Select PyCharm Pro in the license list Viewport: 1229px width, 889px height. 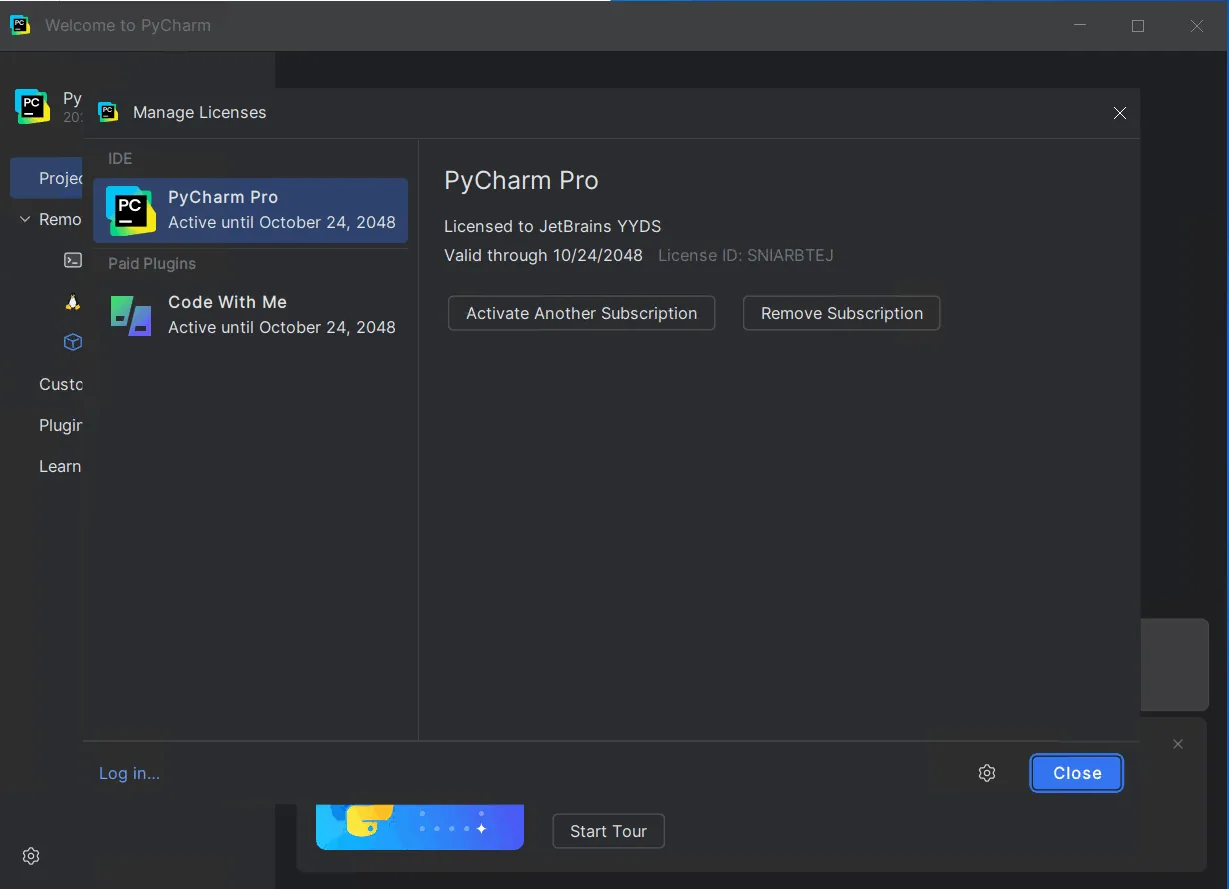(x=250, y=210)
